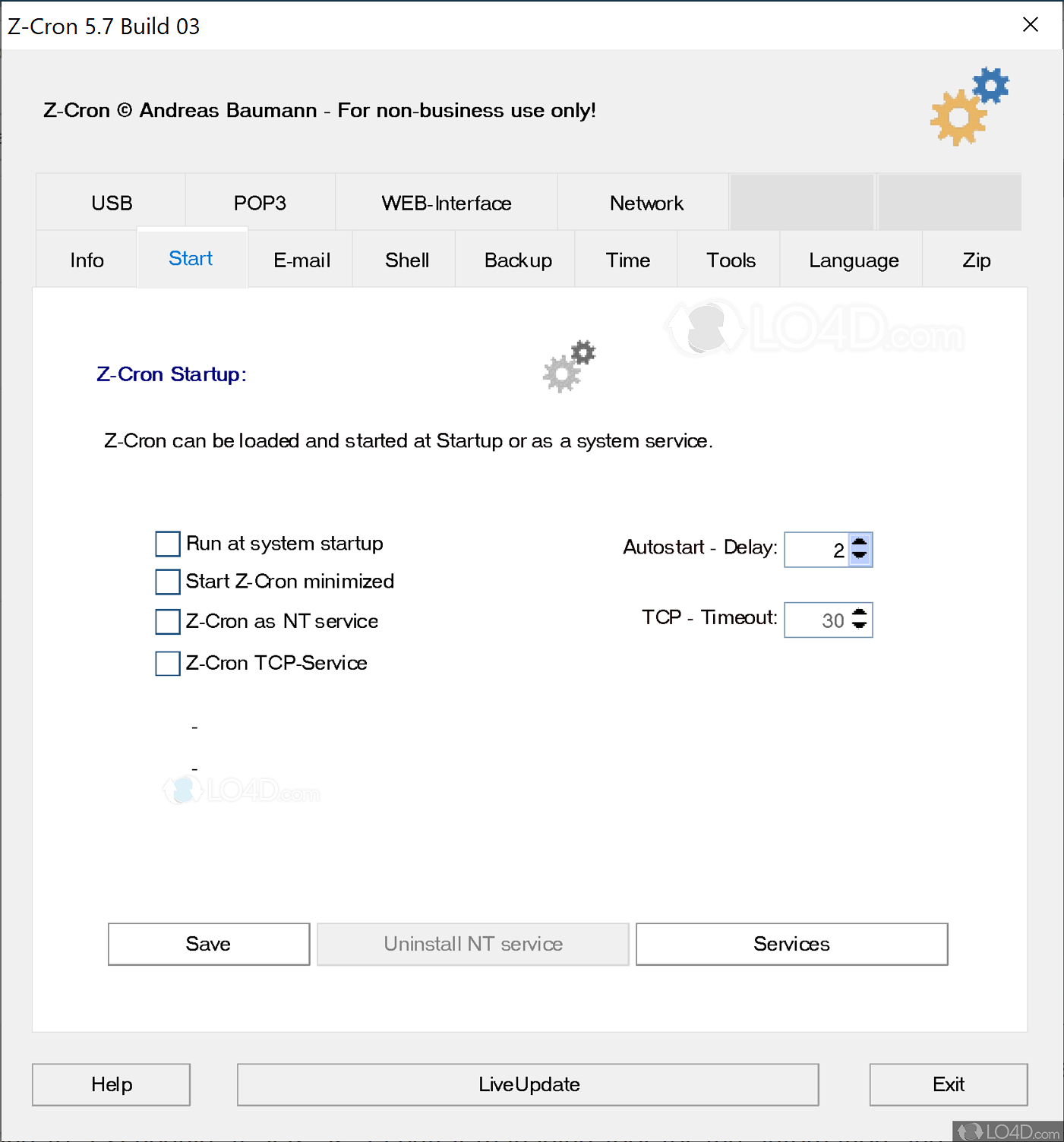Click the gray gears icon beside Z-Cron Startup
This screenshot has width=1064, height=1142.
(x=570, y=366)
